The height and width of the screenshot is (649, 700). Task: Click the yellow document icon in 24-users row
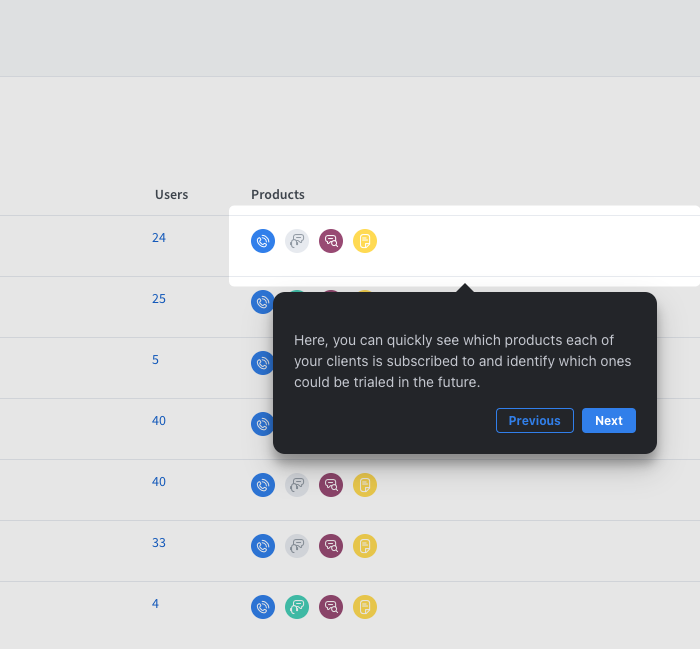(365, 241)
